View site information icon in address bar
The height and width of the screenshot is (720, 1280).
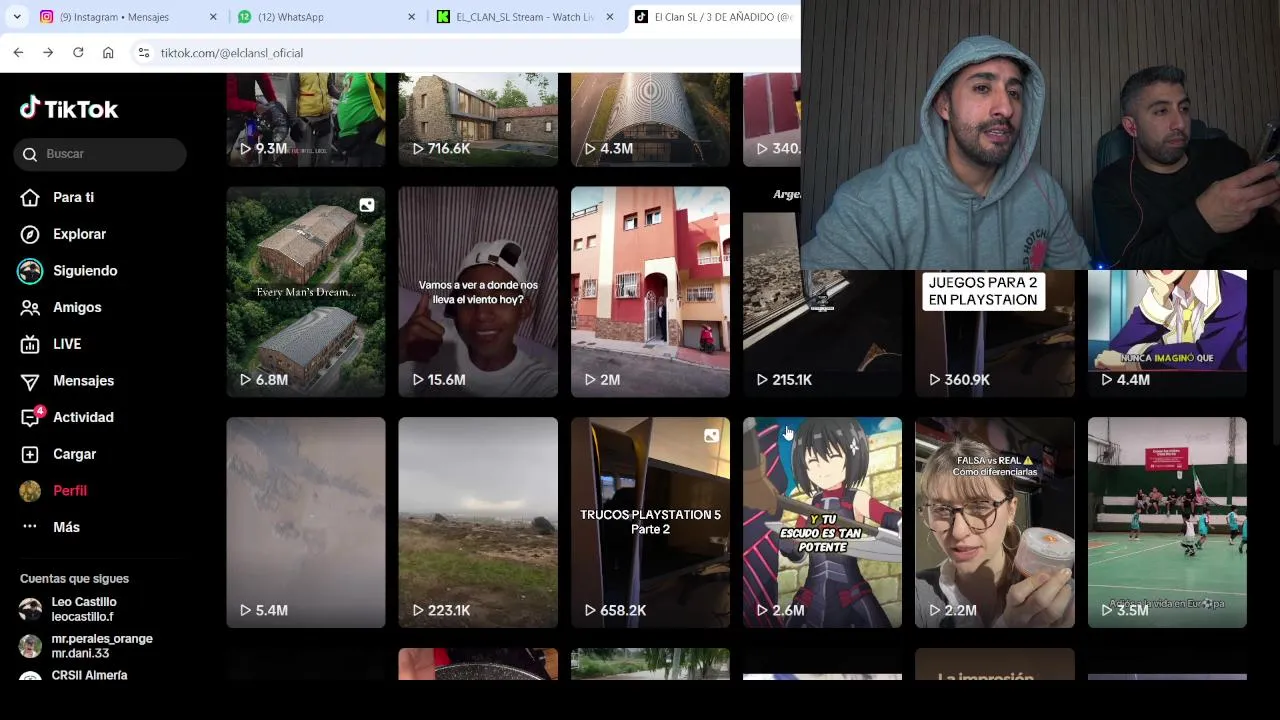[x=144, y=53]
